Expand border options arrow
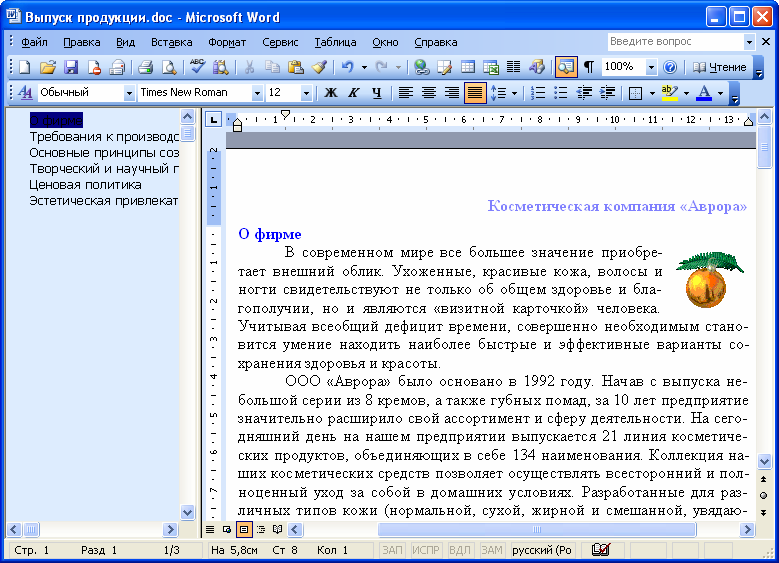The image size is (779, 563). pyautogui.click(x=652, y=92)
